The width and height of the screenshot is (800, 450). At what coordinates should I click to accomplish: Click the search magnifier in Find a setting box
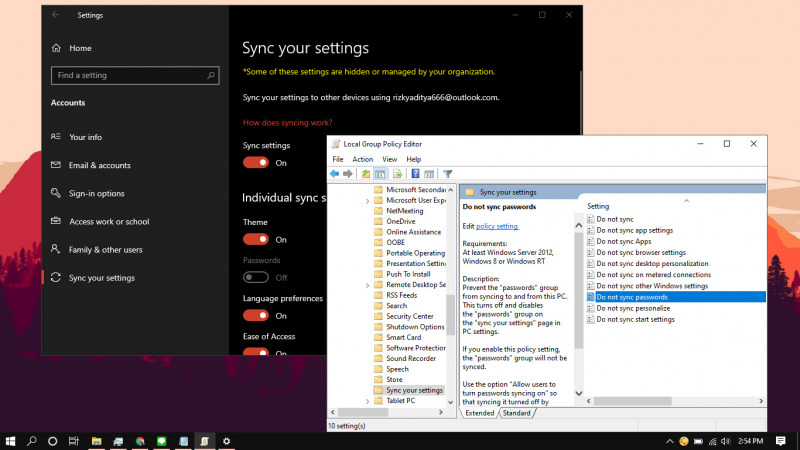[x=211, y=76]
